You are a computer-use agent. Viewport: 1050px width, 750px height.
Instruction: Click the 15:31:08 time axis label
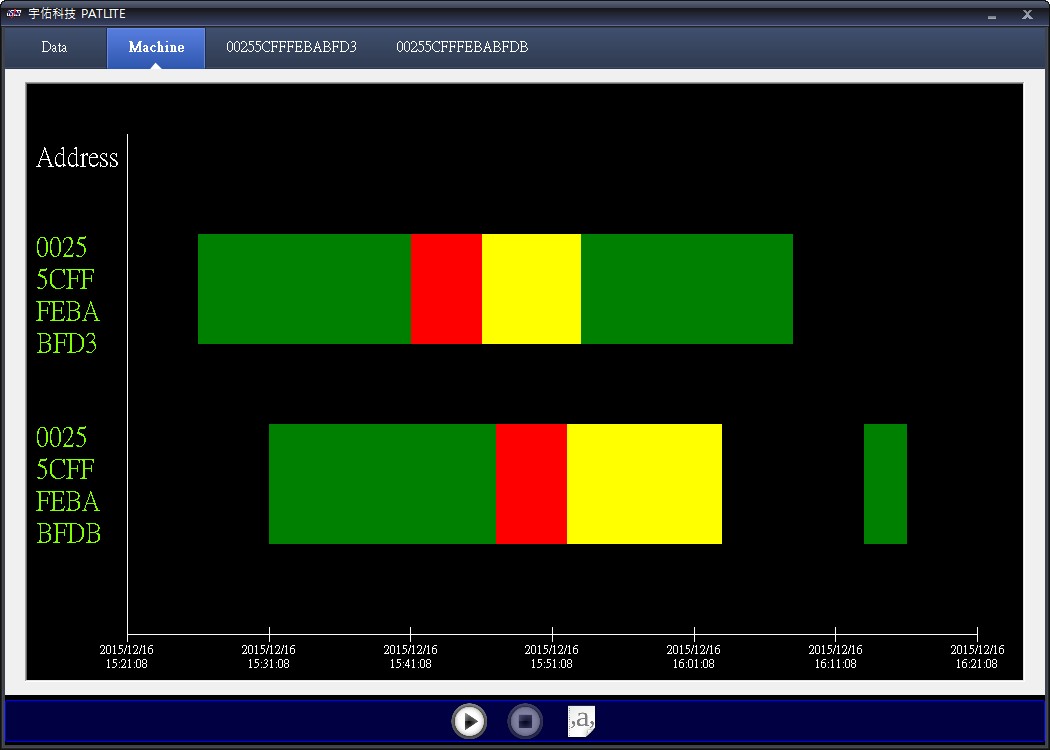[x=269, y=656]
